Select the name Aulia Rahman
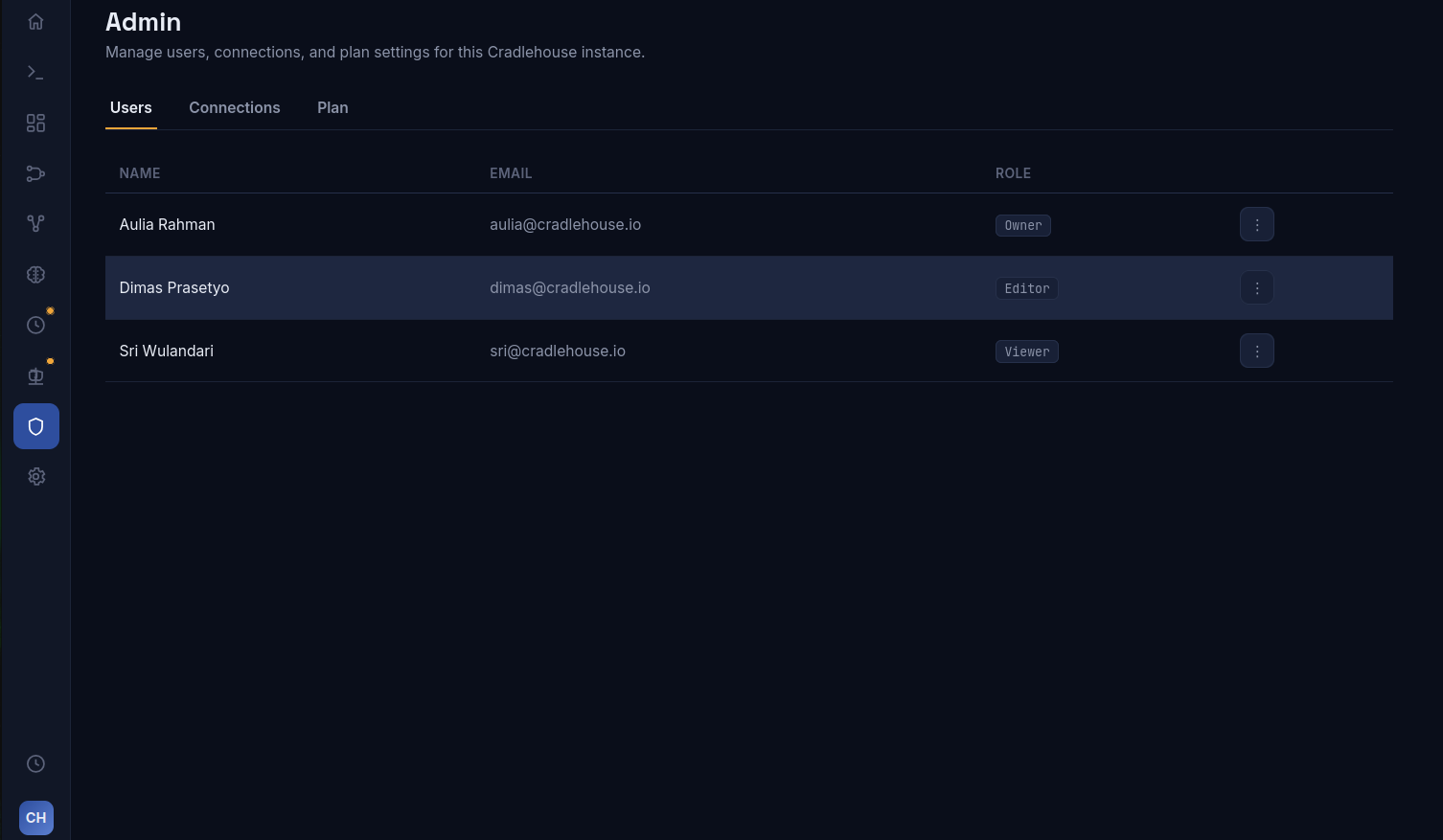Viewport: 1443px width, 840px height. (168, 224)
